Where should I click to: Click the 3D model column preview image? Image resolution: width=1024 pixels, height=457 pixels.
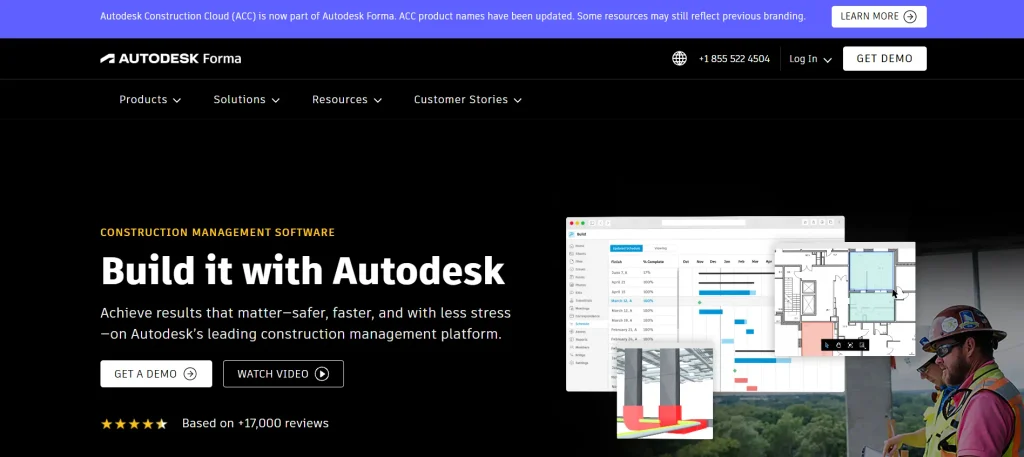tap(665, 392)
